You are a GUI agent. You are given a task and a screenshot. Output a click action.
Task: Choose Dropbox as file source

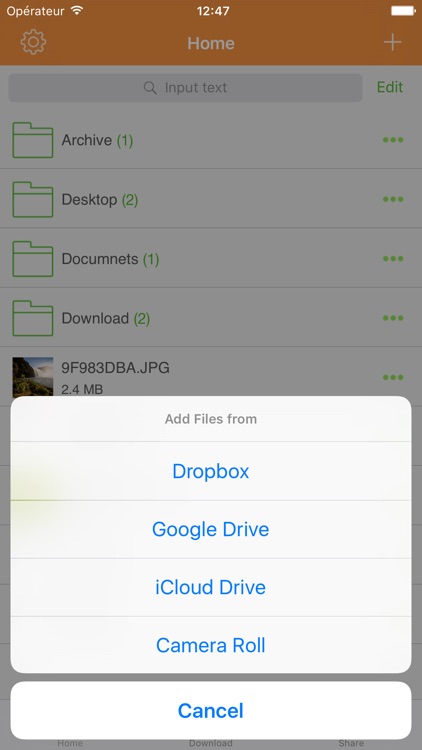(x=211, y=471)
